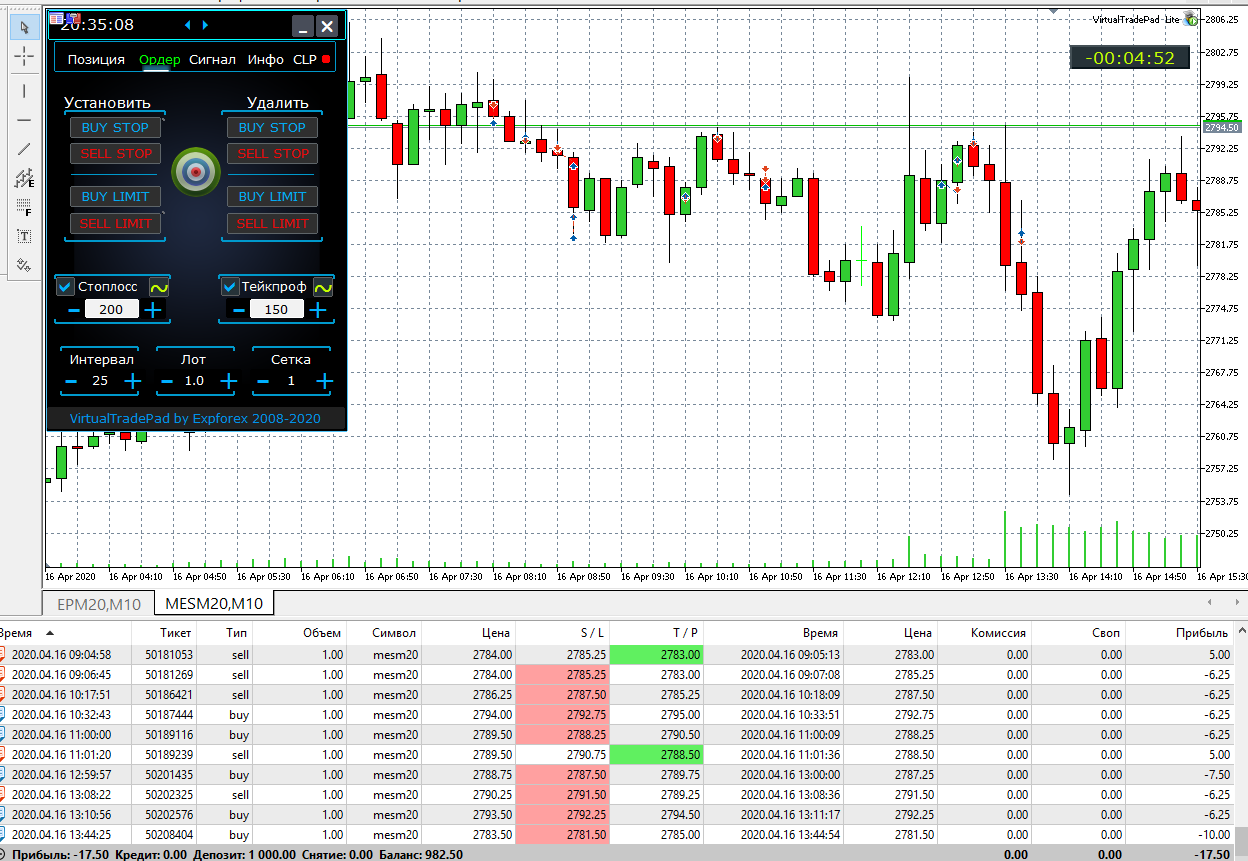Open the Сигнал tab
Screen dimensions: 1248x861
[213, 60]
